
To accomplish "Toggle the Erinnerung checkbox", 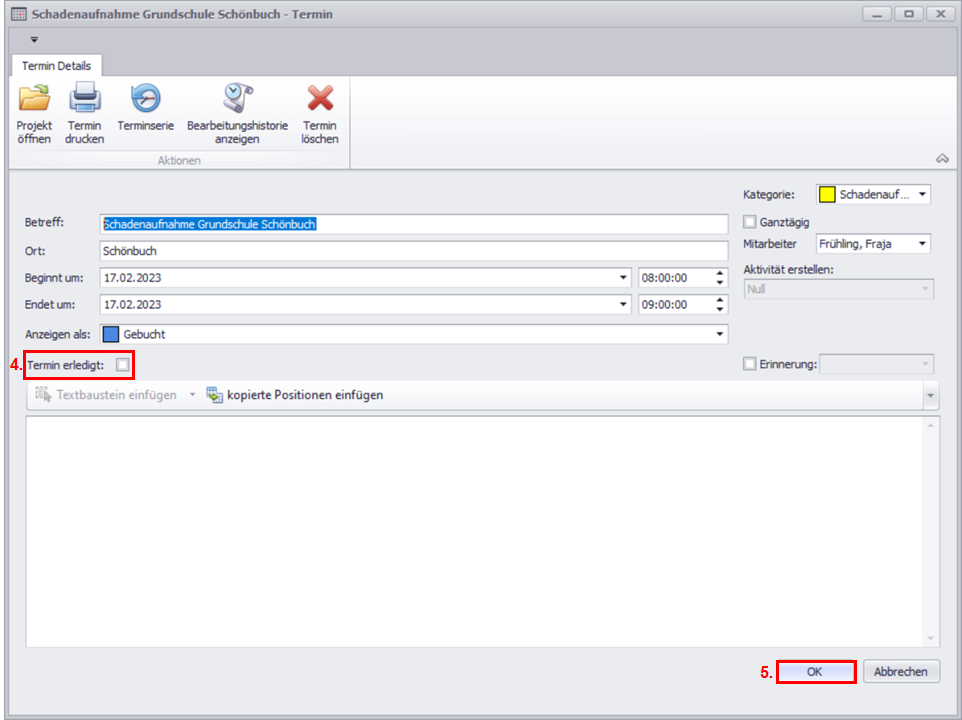I will (x=750, y=365).
